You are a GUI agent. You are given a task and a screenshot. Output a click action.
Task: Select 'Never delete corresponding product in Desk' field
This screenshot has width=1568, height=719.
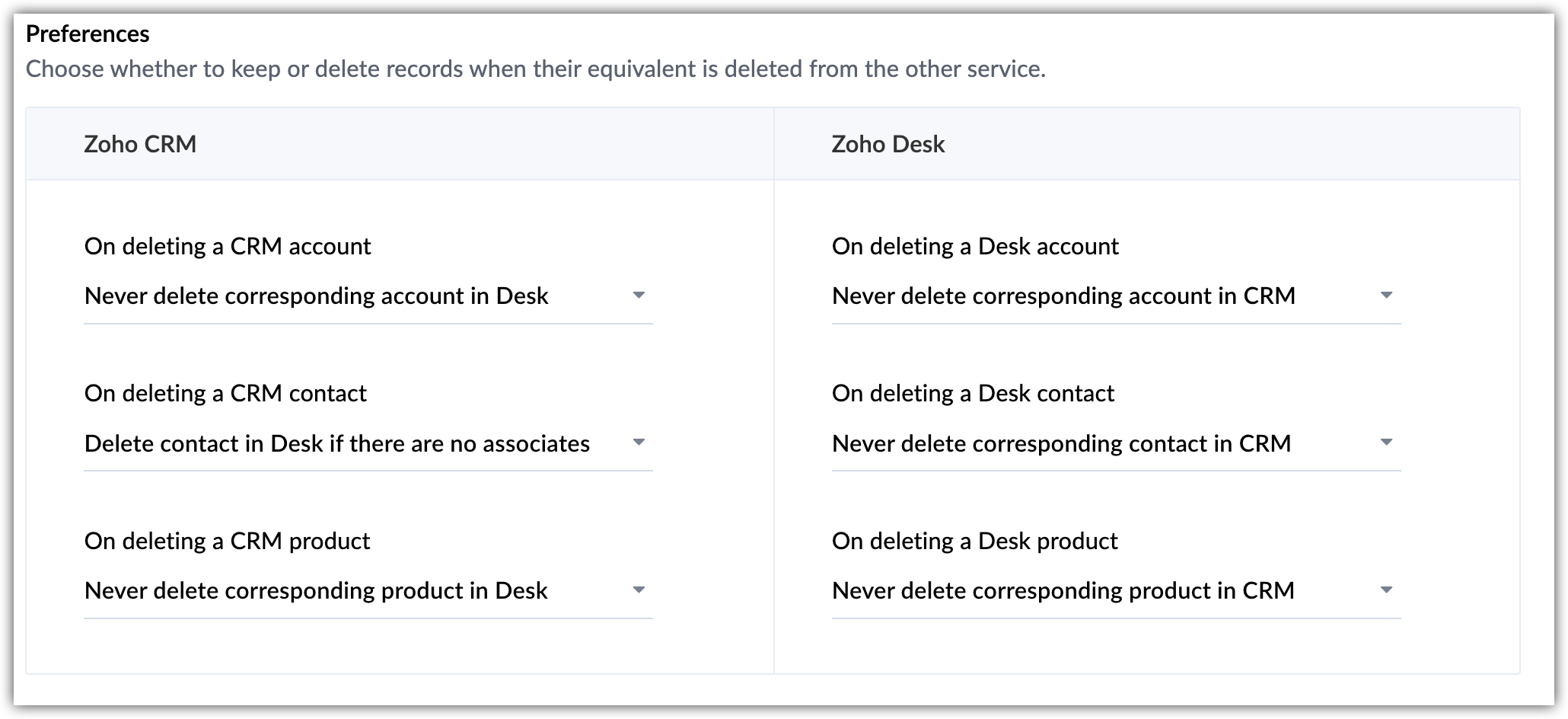(368, 591)
